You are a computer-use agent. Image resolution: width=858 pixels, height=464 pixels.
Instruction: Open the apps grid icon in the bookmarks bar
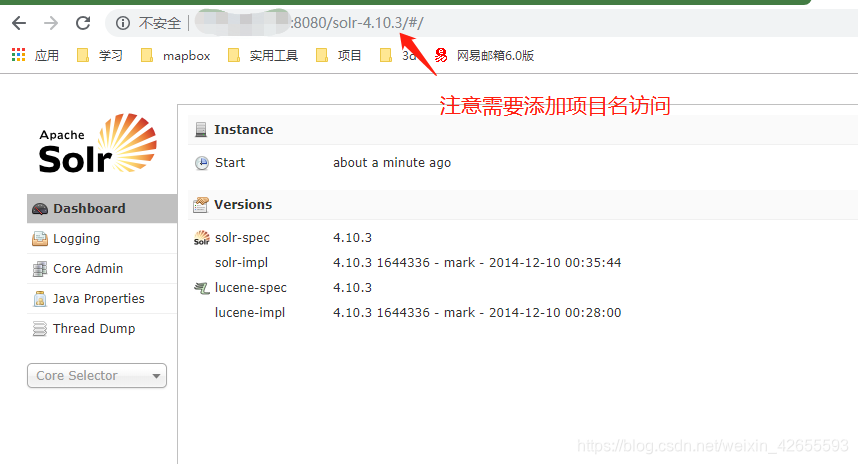click(19, 55)
